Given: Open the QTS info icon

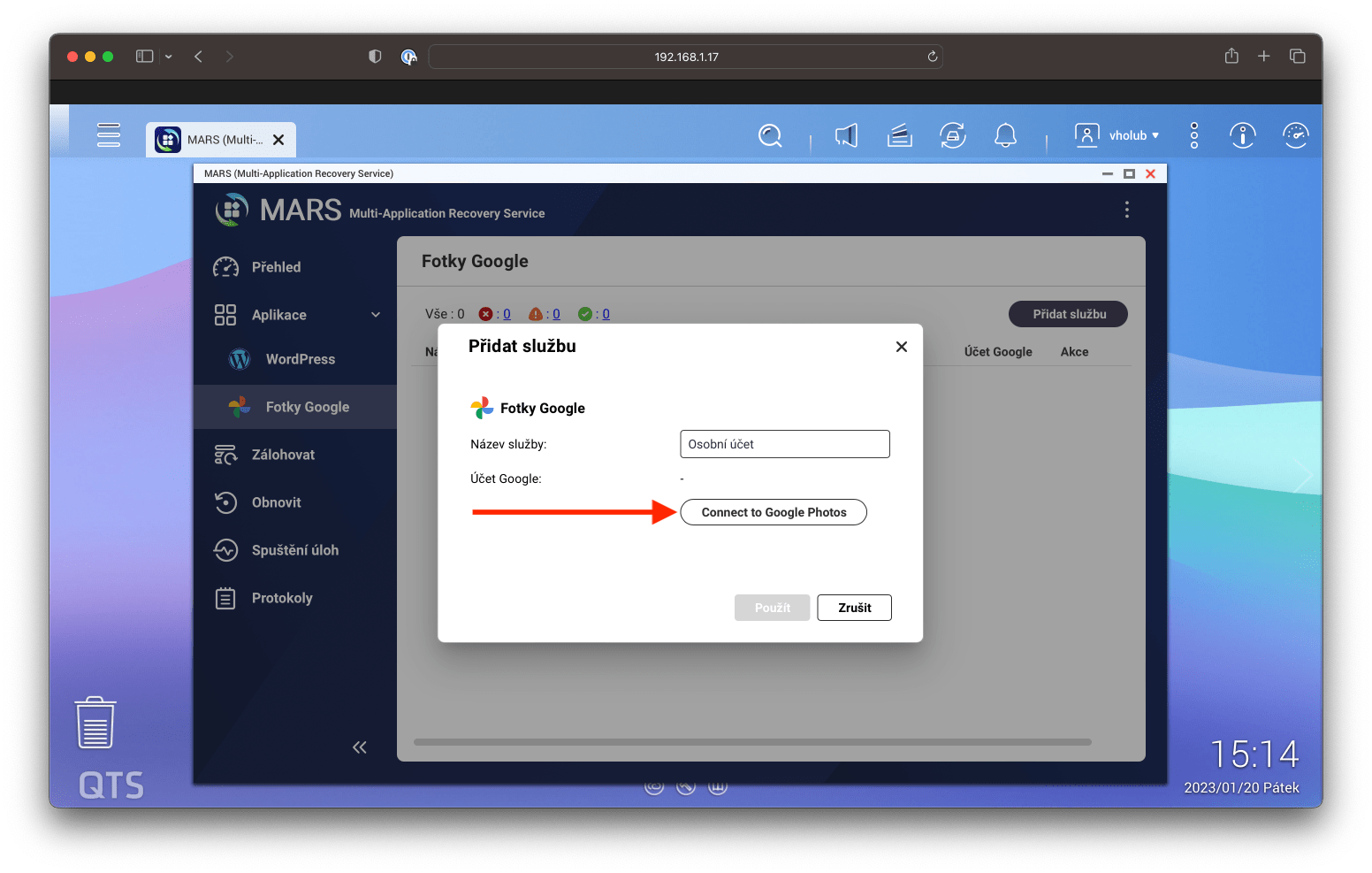Looking at the screenshot, I should coord(1243,135).
